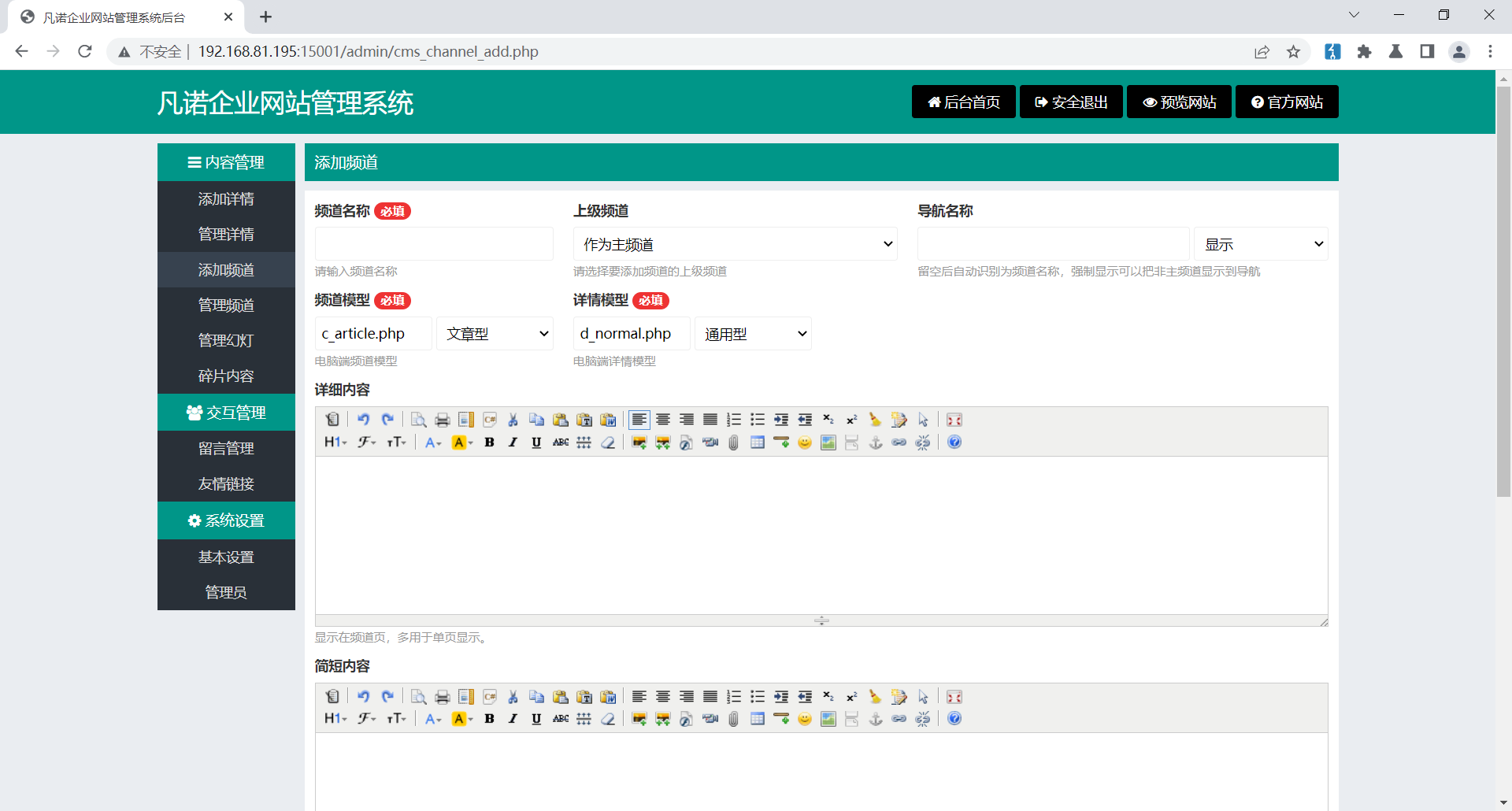Toggle fullscreen in 简短内容 editor
Viewport: 1512px width, 811px height.
tap(954, 697)
